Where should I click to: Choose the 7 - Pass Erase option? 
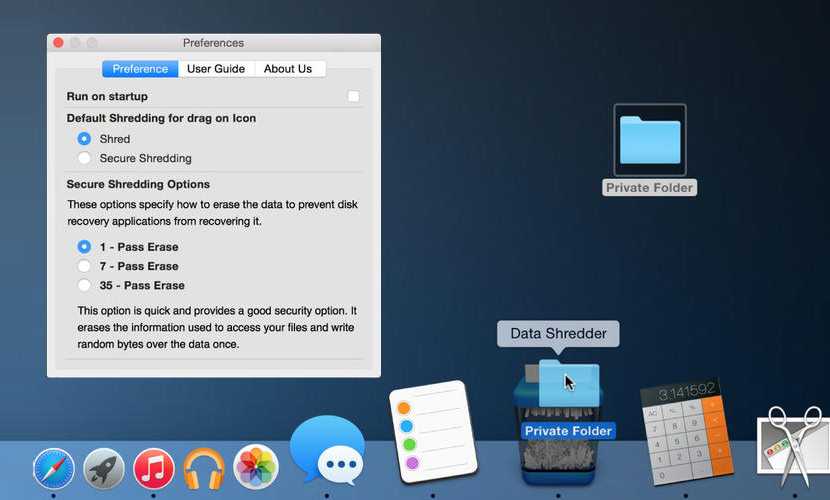click(x=84, y=266)
